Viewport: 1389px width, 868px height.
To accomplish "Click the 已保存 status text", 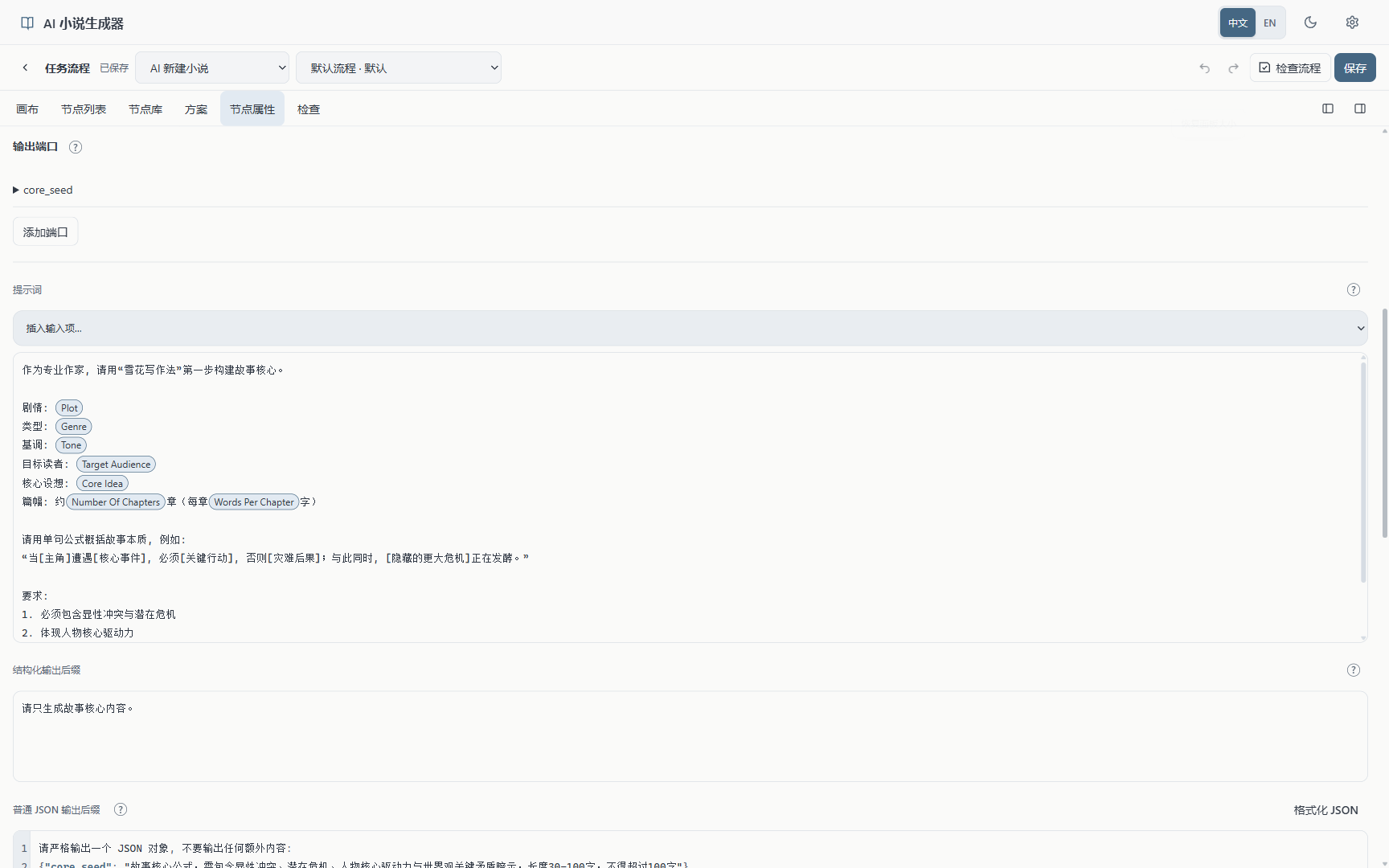I will [x=114, y=68].
